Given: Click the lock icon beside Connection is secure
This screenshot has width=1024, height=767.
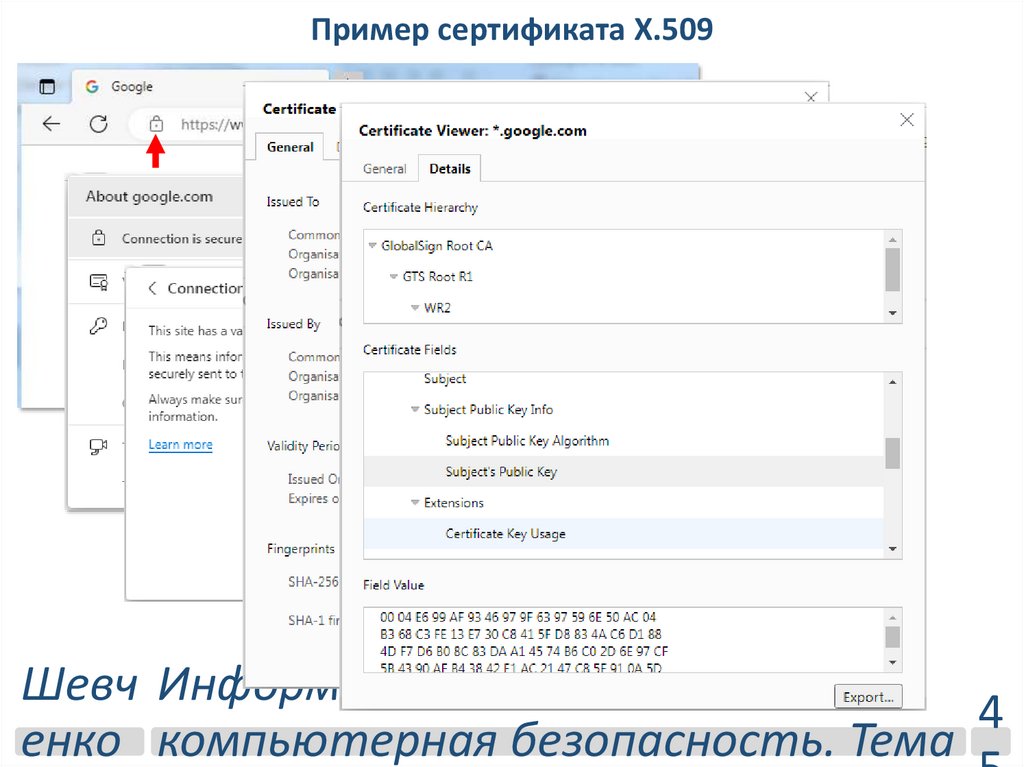Looking at the screenshot, I should coord(98,238).
